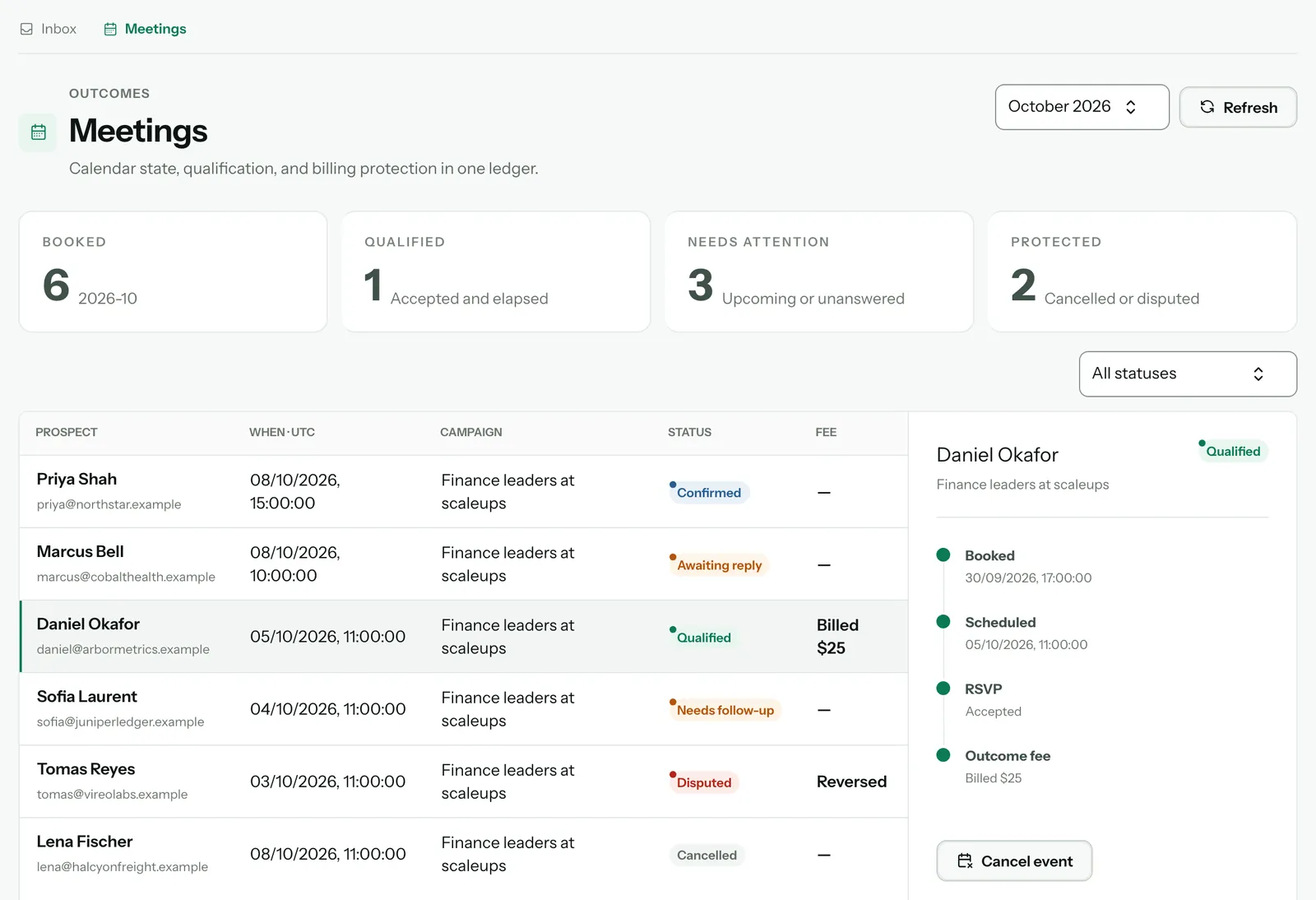
Task: Click the Needs follow-up status badge
Action: point(725,710)
